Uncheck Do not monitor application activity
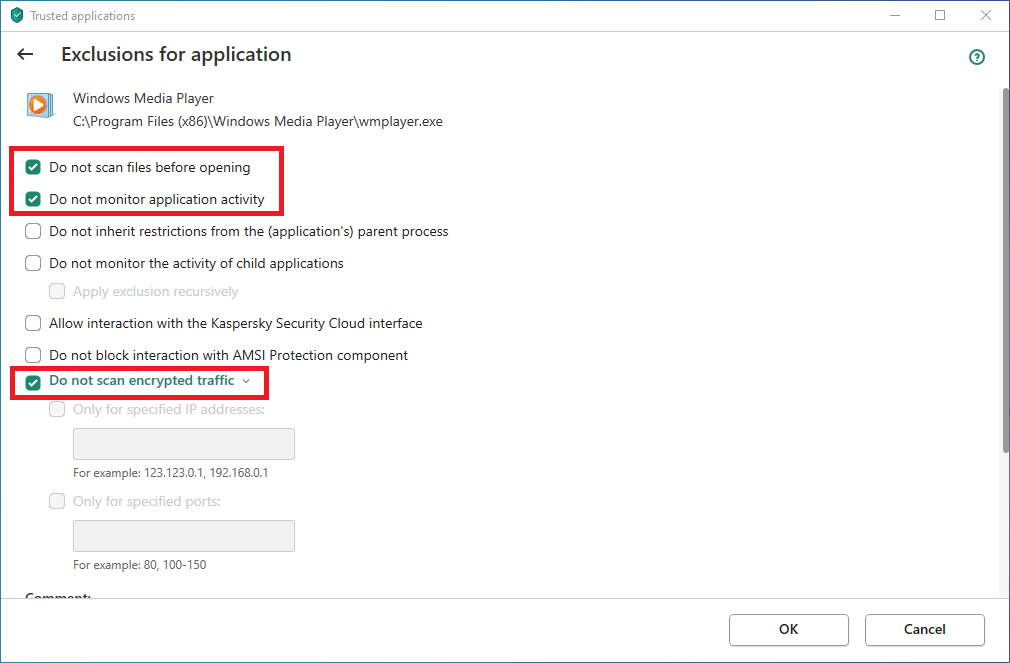1010x663 pixels. [33, 199]
